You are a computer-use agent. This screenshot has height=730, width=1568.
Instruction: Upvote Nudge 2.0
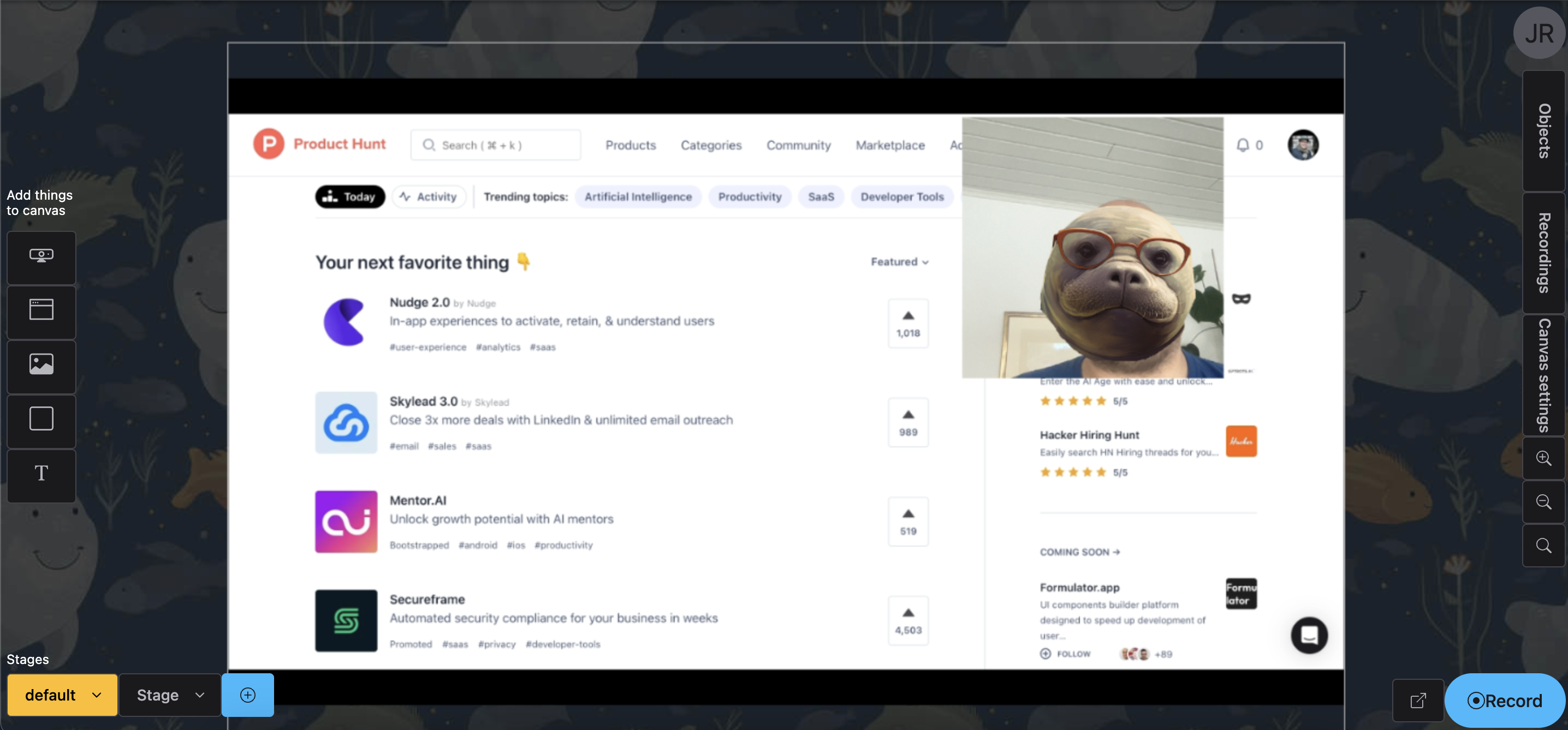[908, 323]
